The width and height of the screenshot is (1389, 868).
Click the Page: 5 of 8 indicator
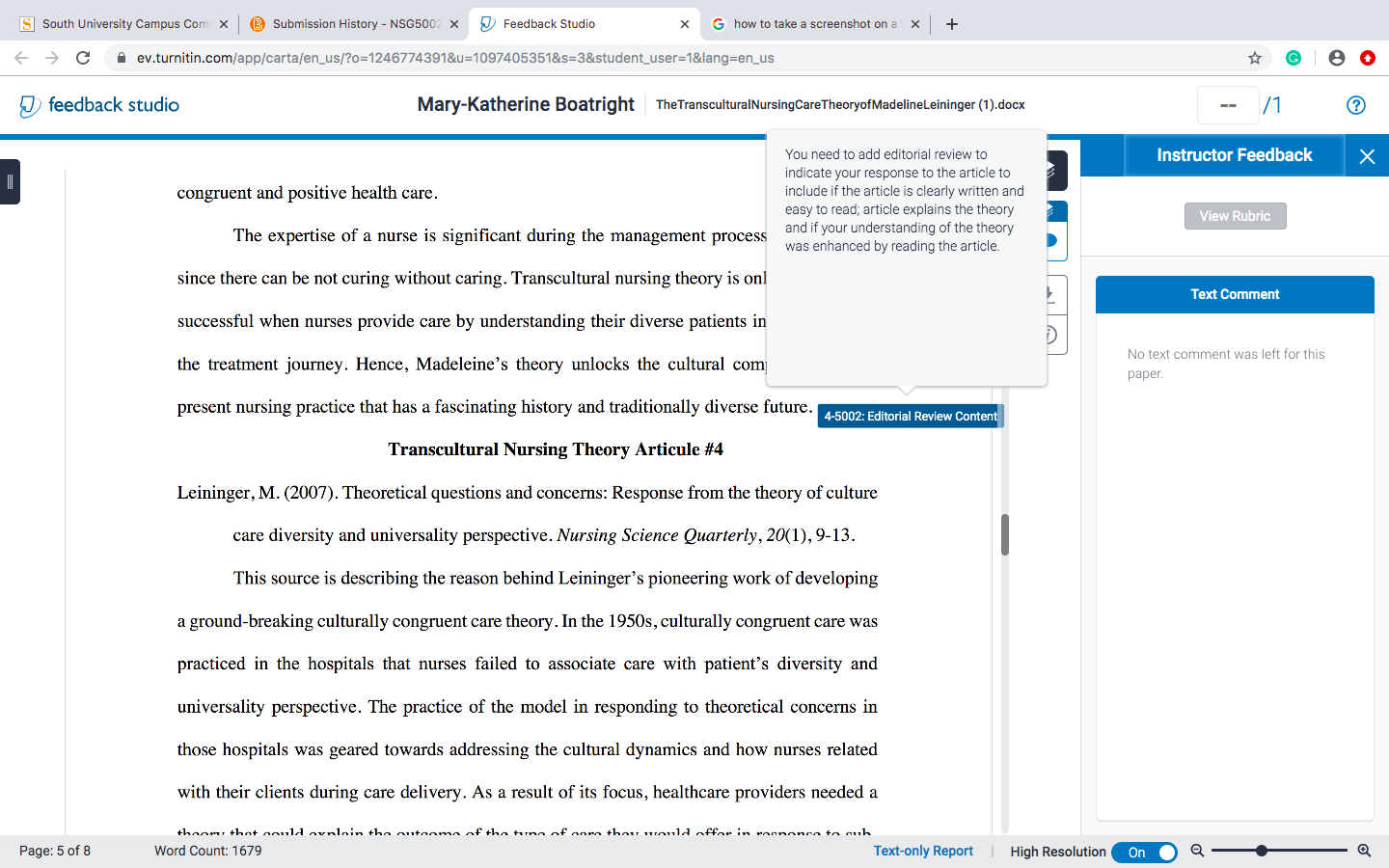(x=55, y=851)
